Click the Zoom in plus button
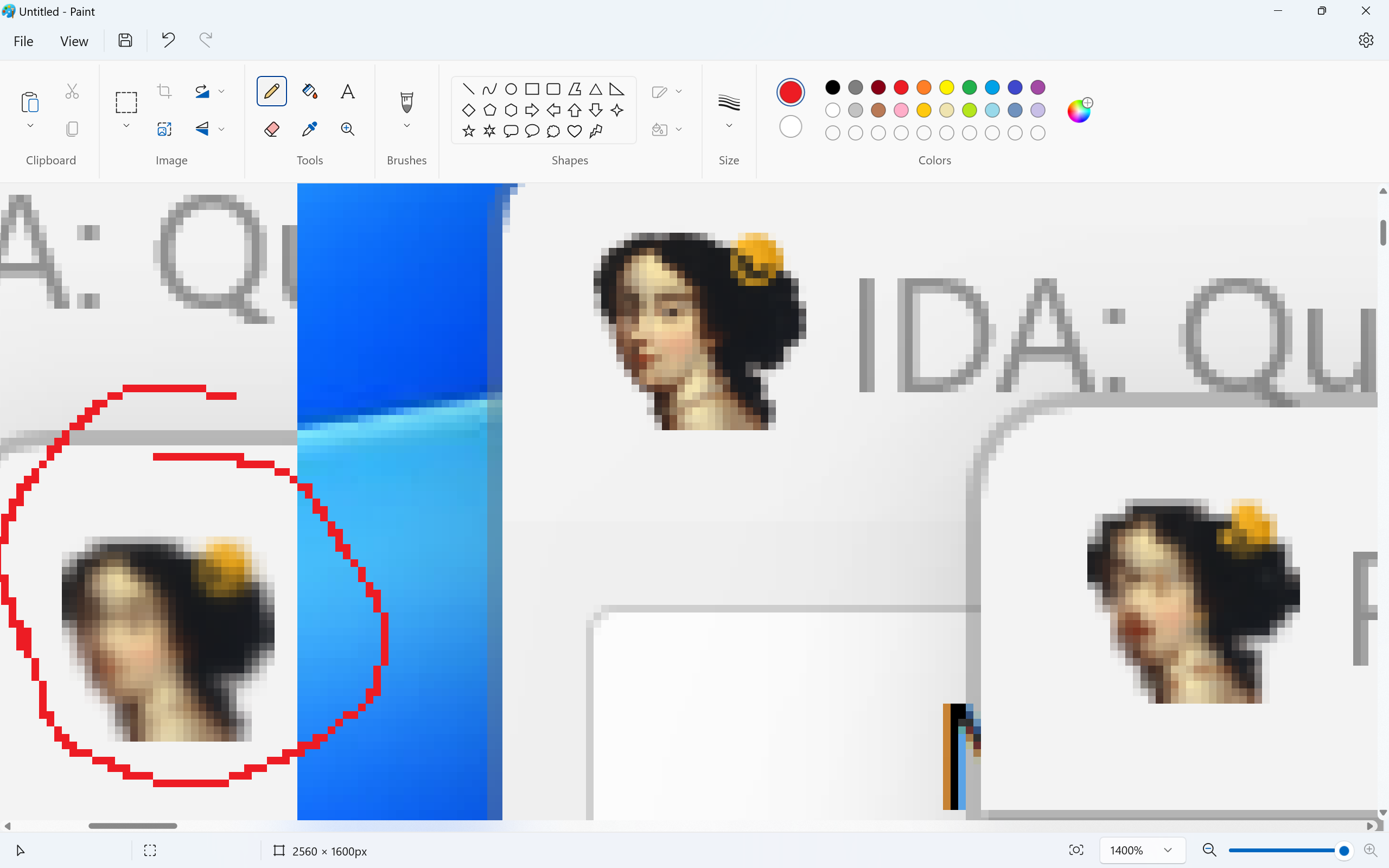1389x868 pixels. tap(1371, 850)
